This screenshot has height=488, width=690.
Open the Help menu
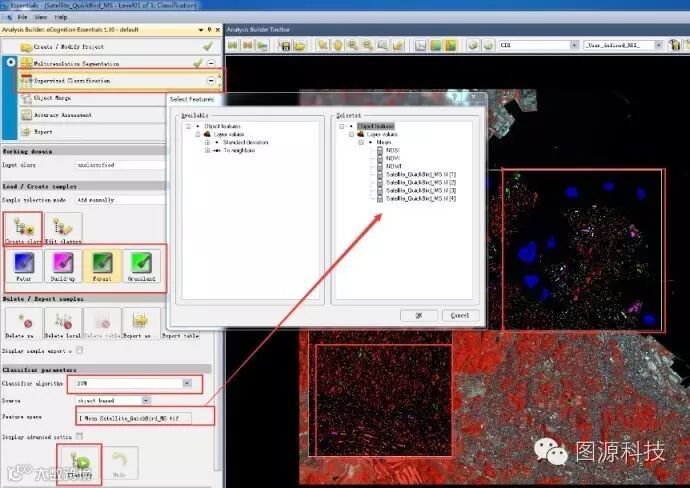[x=61, y=17]
